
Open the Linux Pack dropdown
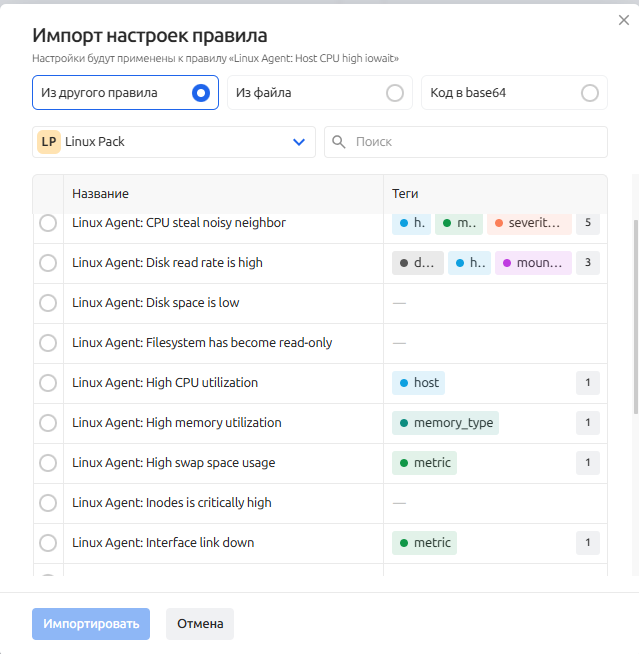(x=174, y=142)
